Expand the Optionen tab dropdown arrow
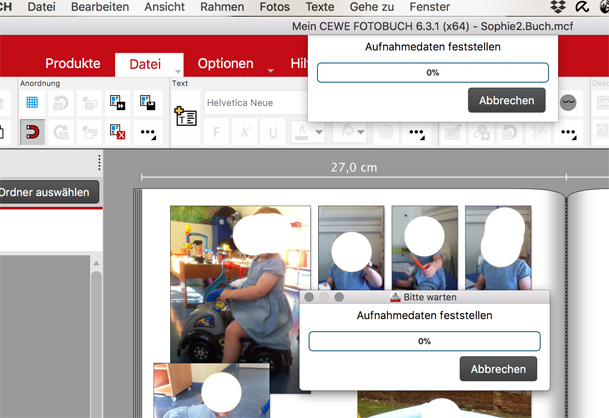 click(271, 71)
